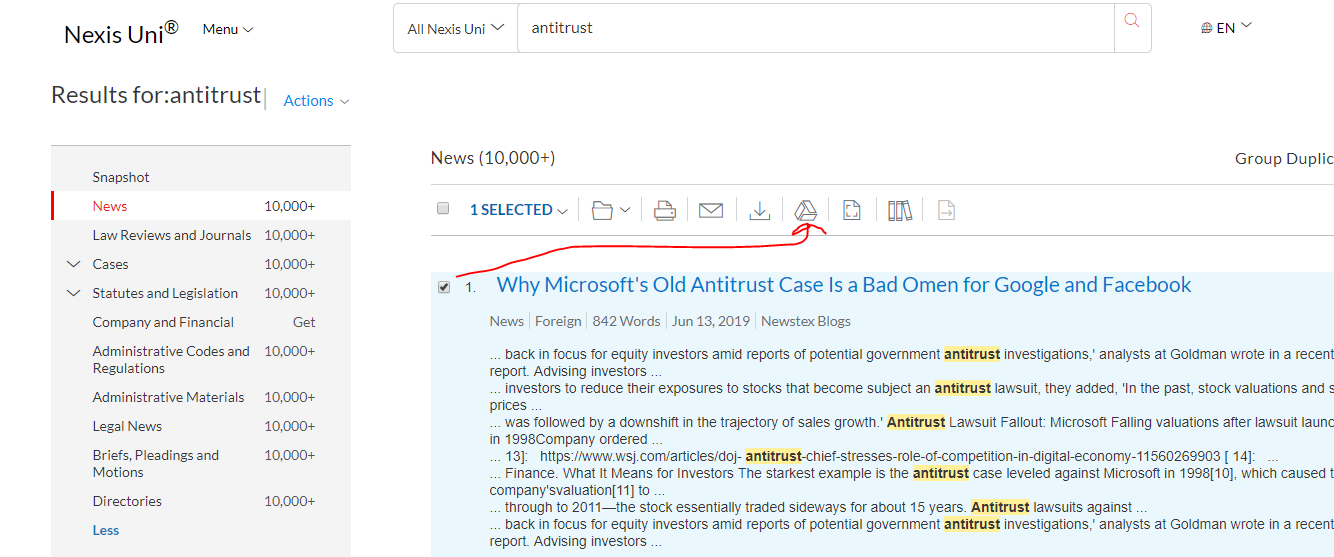
Task: Select Snapshot in the sidebar
Action: pos(121,177)
